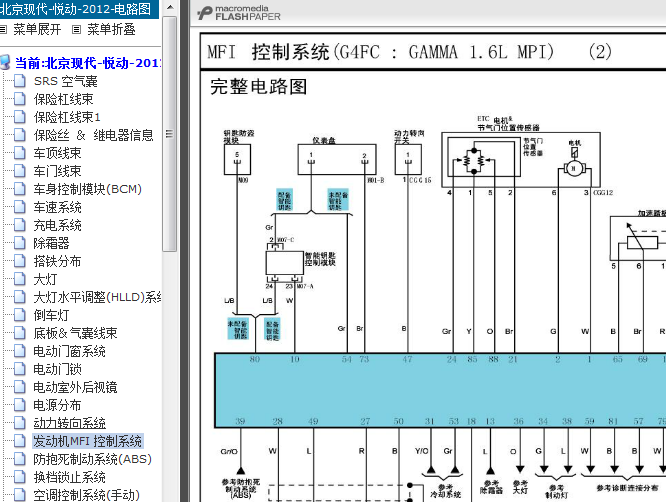Click the page icon beside 车身控制模块(BCM)
This screenshot has width=666, height=502.
click(x=20, y=189)
